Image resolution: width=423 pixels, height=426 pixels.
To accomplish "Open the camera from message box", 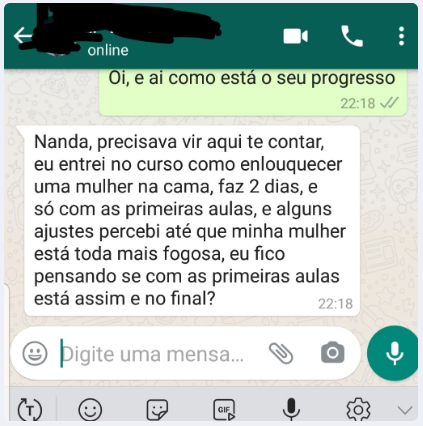I will 332,352.
